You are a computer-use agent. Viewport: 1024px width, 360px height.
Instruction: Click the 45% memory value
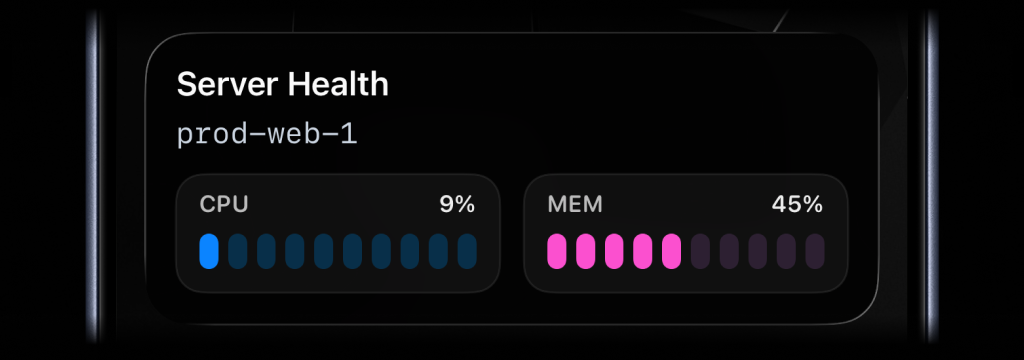[797, 205]
